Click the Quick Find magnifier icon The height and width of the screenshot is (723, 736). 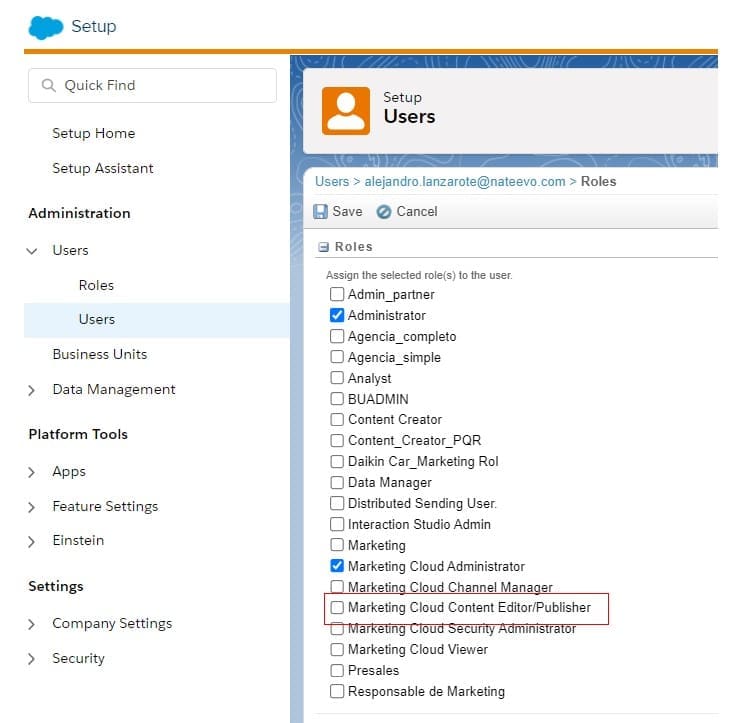48,86
